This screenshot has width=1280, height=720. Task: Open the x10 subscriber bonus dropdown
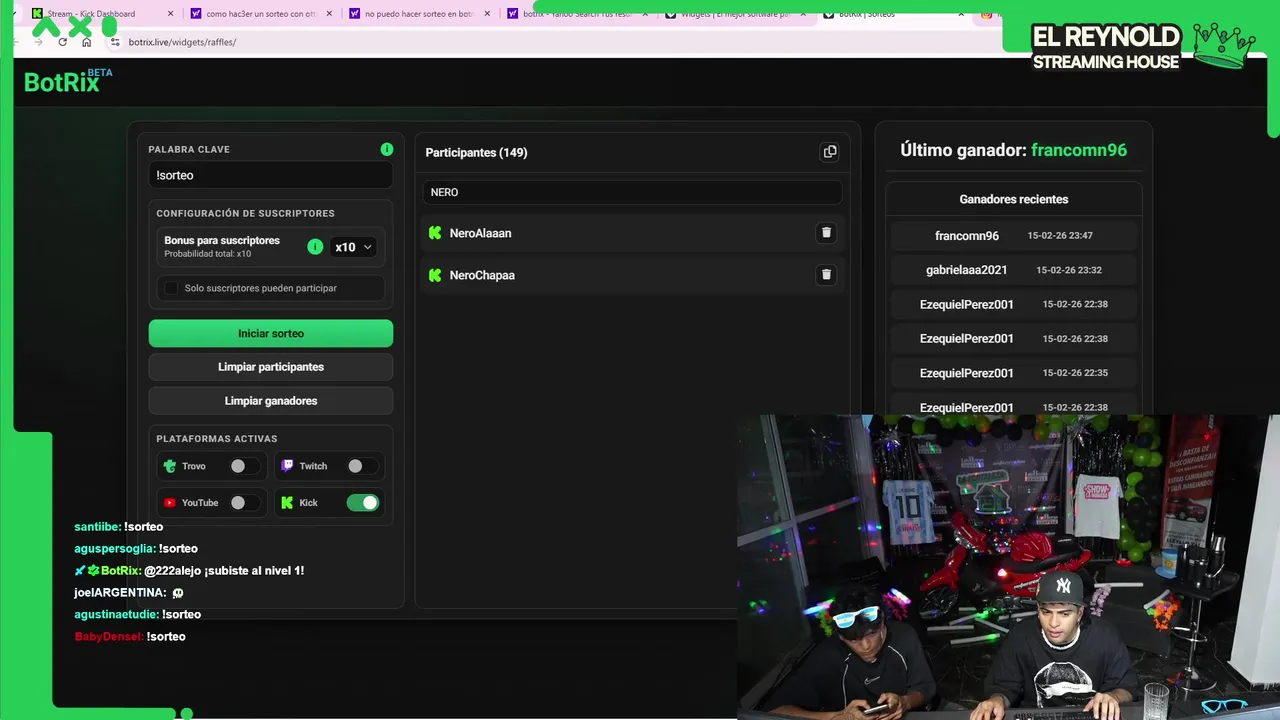click(x=354, y=247)
